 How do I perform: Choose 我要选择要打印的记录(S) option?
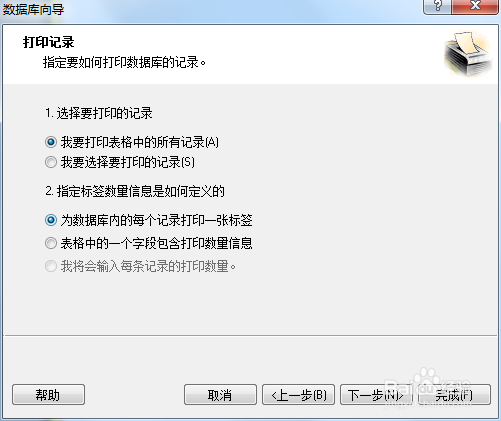tap(120, 162)
